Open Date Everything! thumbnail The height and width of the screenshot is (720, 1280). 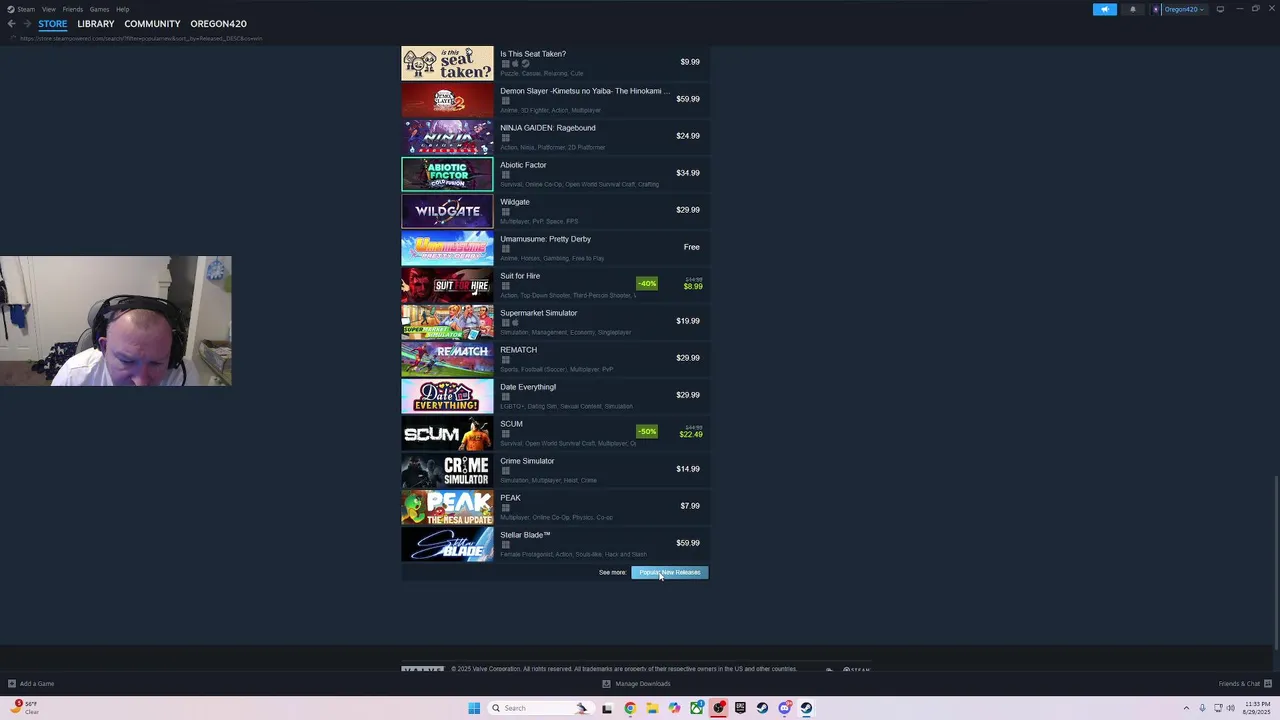coord(447,396)
